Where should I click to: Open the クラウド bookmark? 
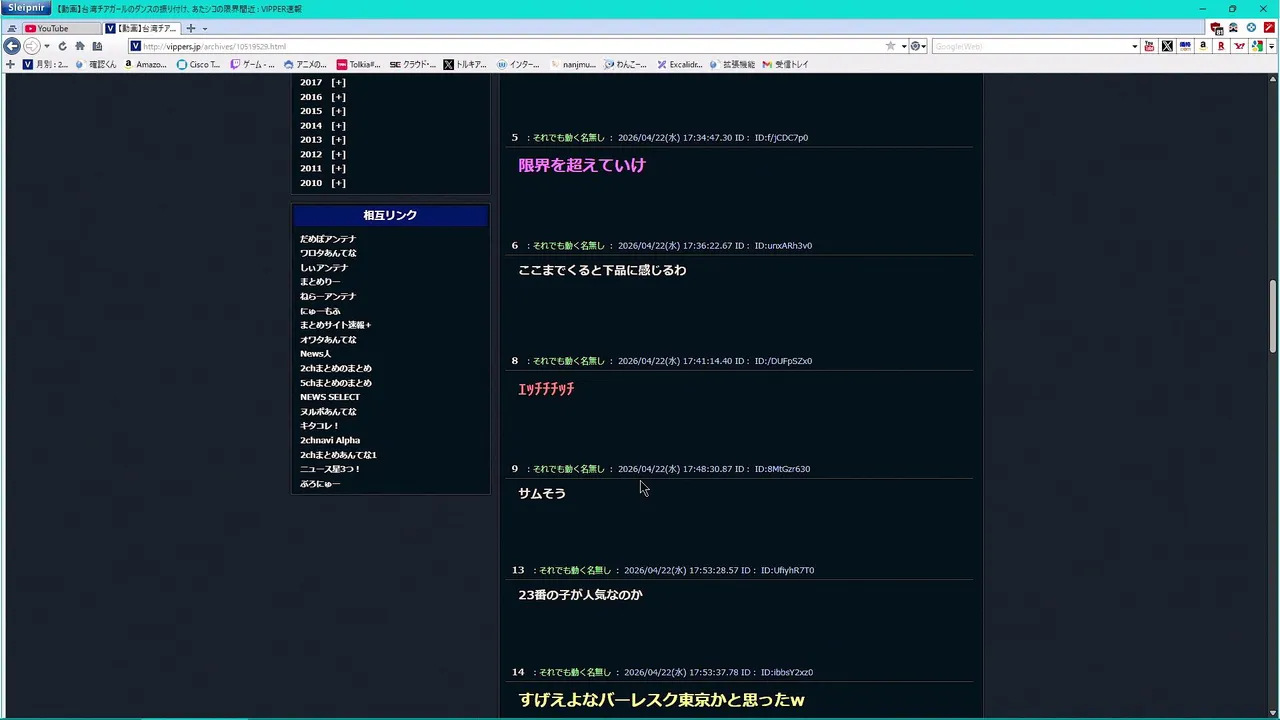[413, 64]
